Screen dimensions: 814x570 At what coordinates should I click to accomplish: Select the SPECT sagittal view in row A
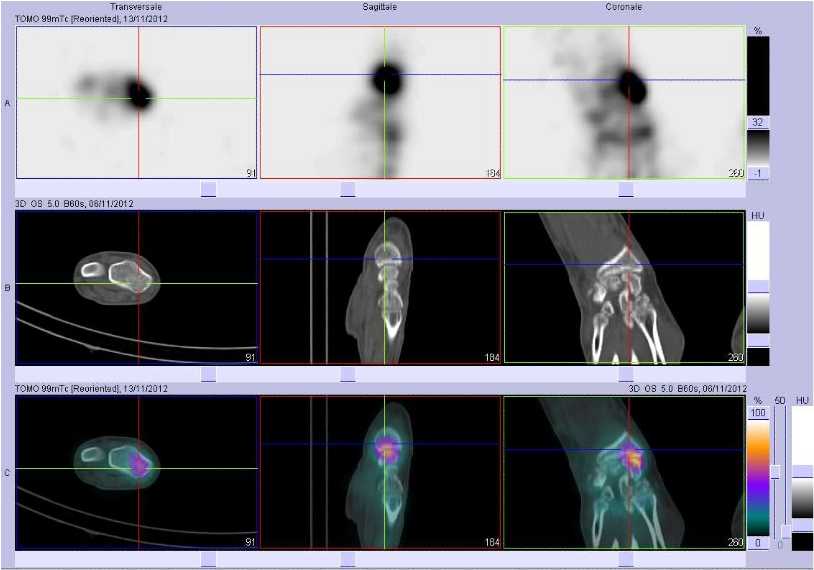coord(381,102)
